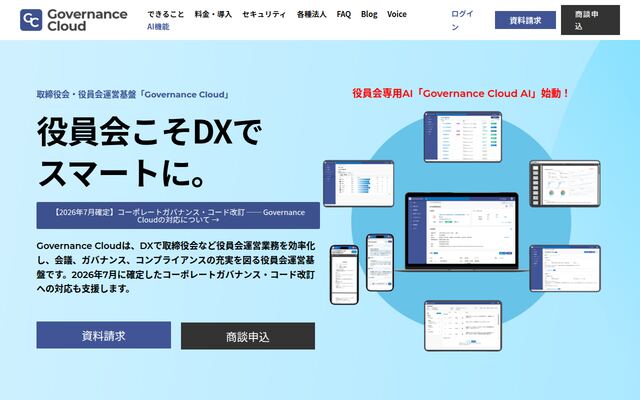Click the large 商談申込 button in hero
Screen dimensions: 640x400
coord(248,336)
